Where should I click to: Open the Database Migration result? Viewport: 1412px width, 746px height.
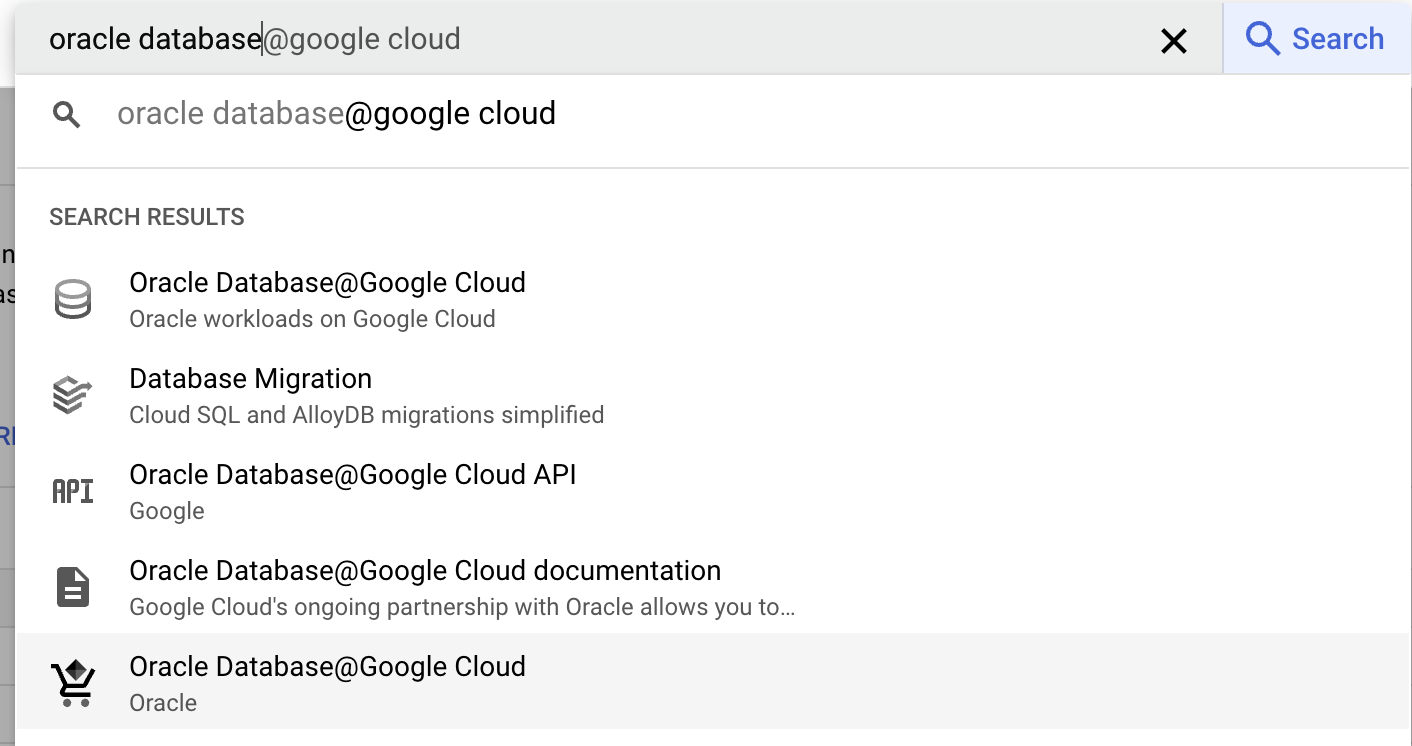click(x=251, y=379)
